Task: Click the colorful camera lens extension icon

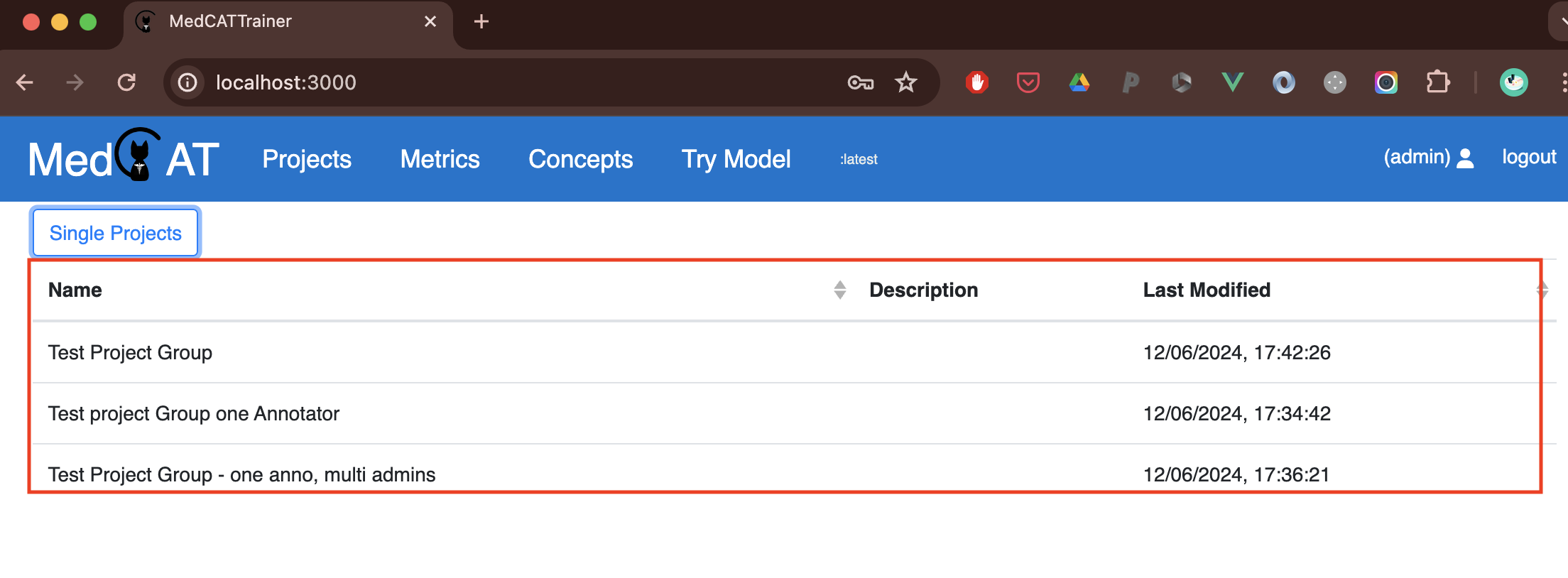Action: (x=1386, y=82)
